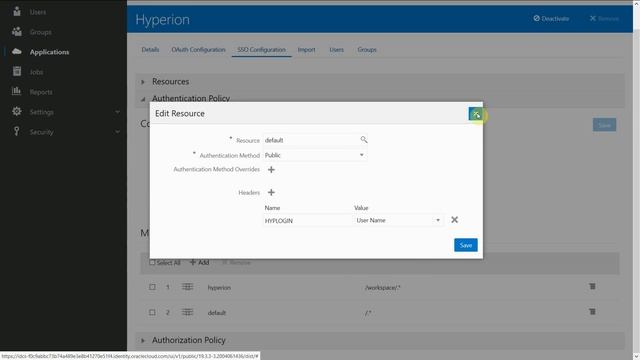Close the Edit Resource dialog
This screenshot has width=640, height=360.
click(x=475, y=114)
